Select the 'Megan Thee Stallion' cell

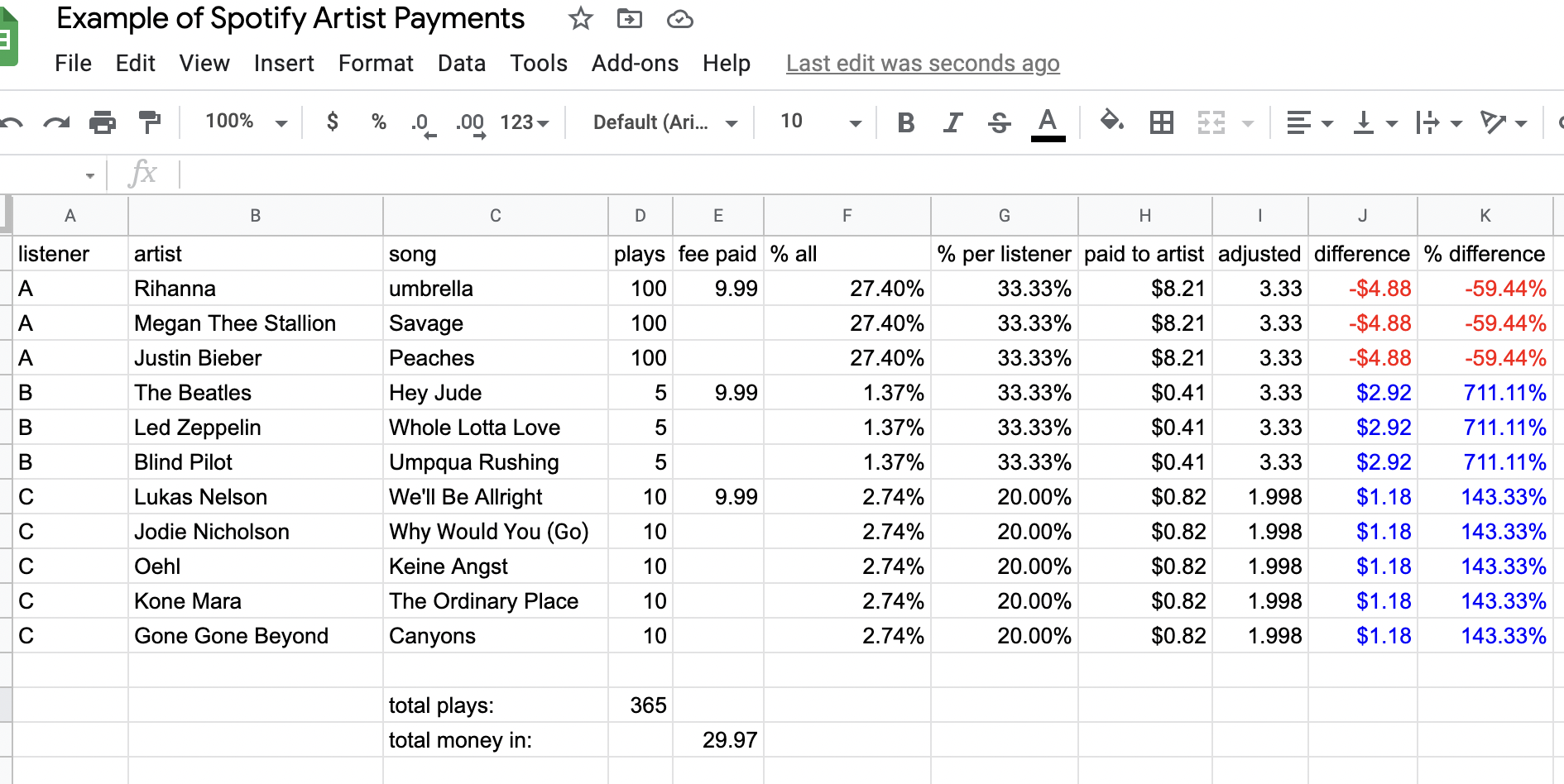[256, 323]
